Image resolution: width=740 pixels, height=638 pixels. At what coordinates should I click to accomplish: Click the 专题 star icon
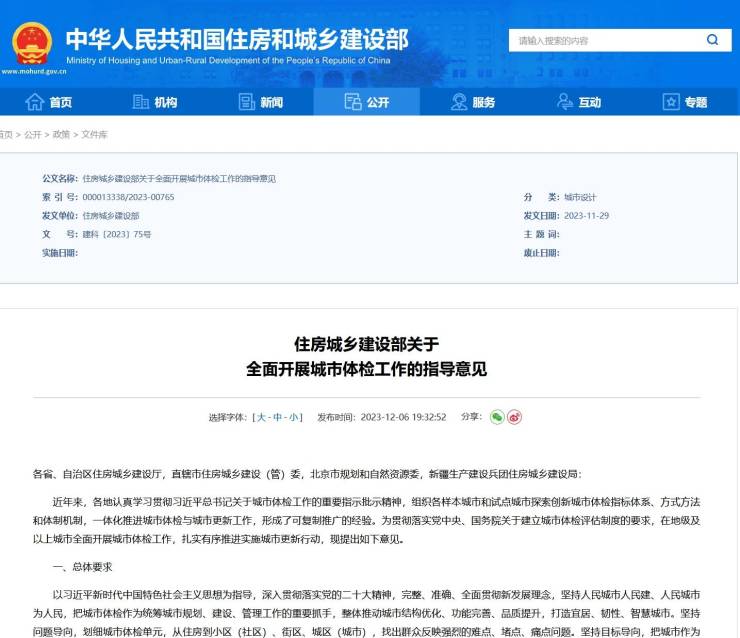671,102
